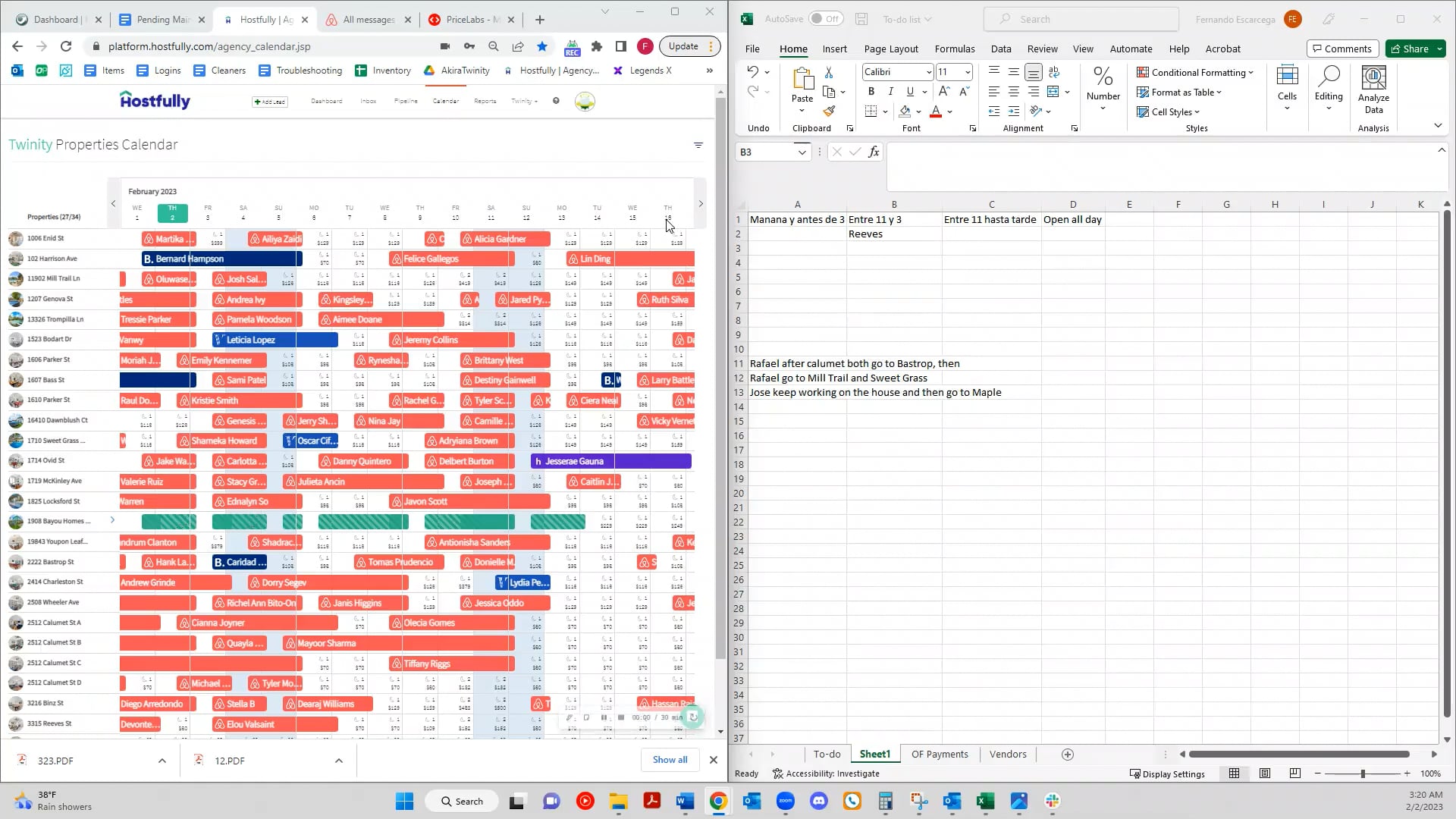The height and width of the screenshot is (819, 1456).
Task: Enable the calendar view on Hostfully
Action: [x=445, y=101]
